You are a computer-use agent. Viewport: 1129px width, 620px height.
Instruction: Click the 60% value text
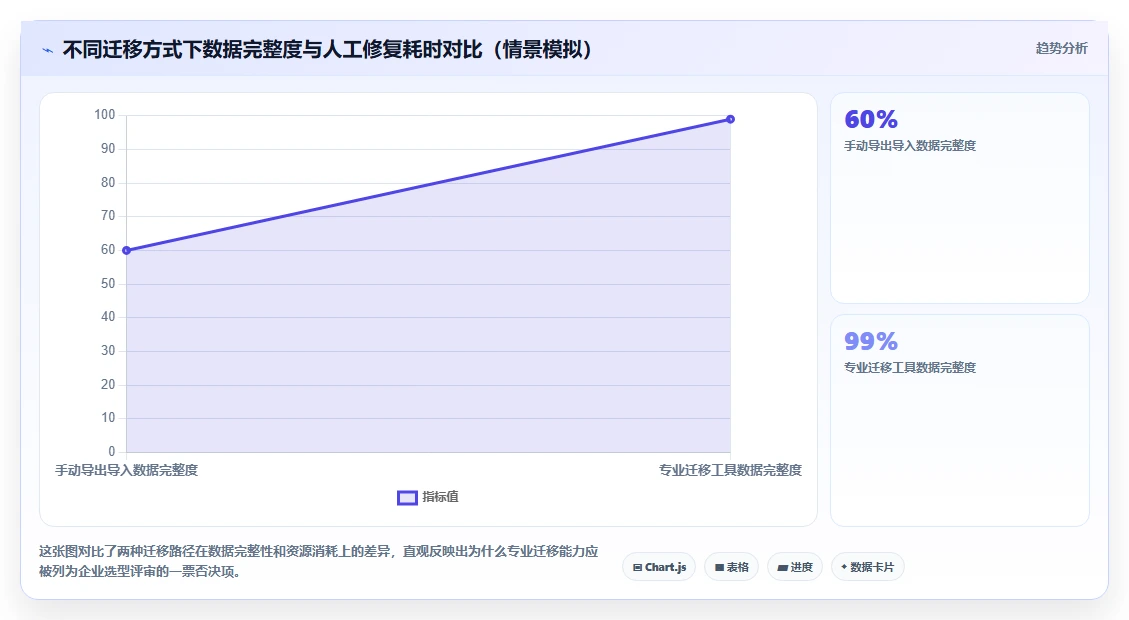[871, 119]
